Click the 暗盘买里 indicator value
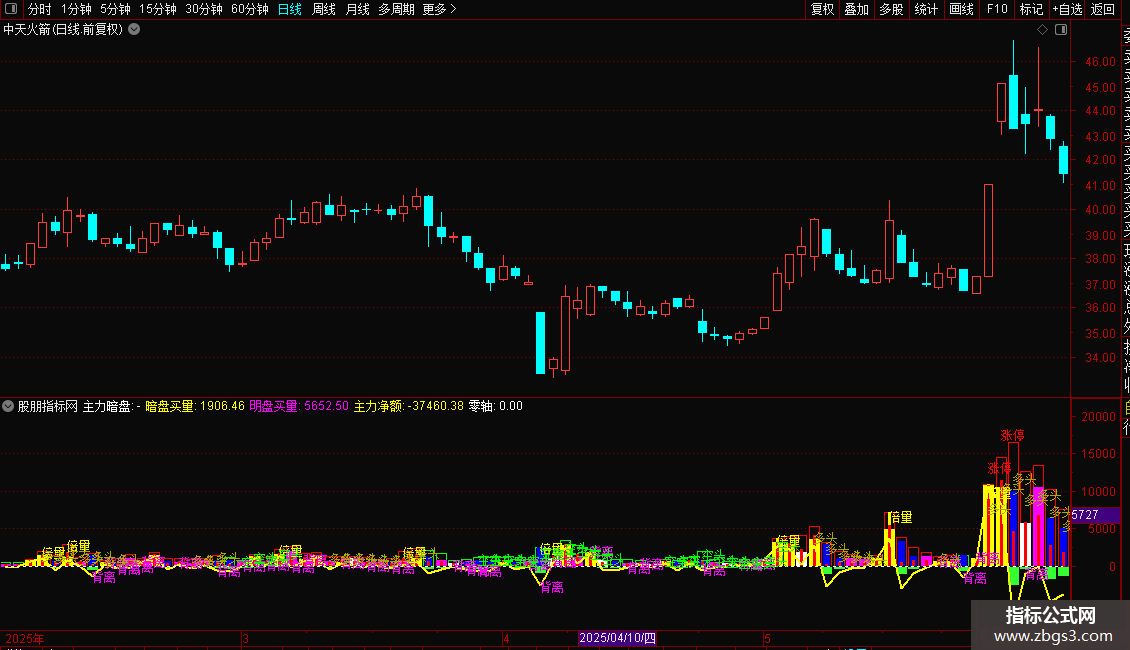This screenshot has width=1130, height=650. 195,406
